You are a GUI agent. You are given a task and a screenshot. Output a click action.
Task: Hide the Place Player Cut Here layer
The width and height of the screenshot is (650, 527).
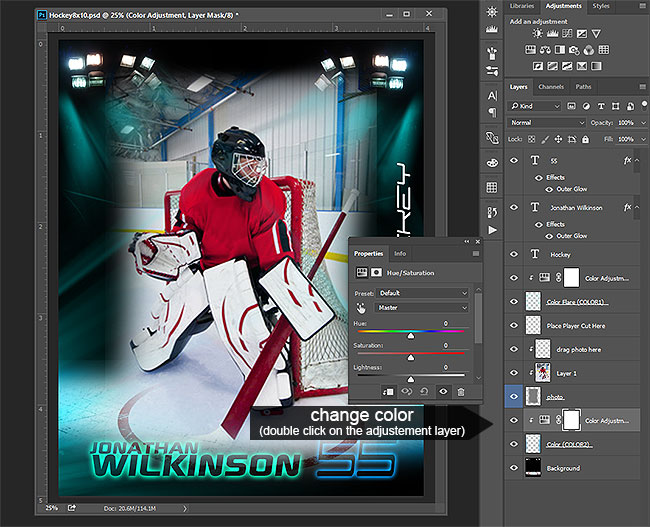(514, 325)
